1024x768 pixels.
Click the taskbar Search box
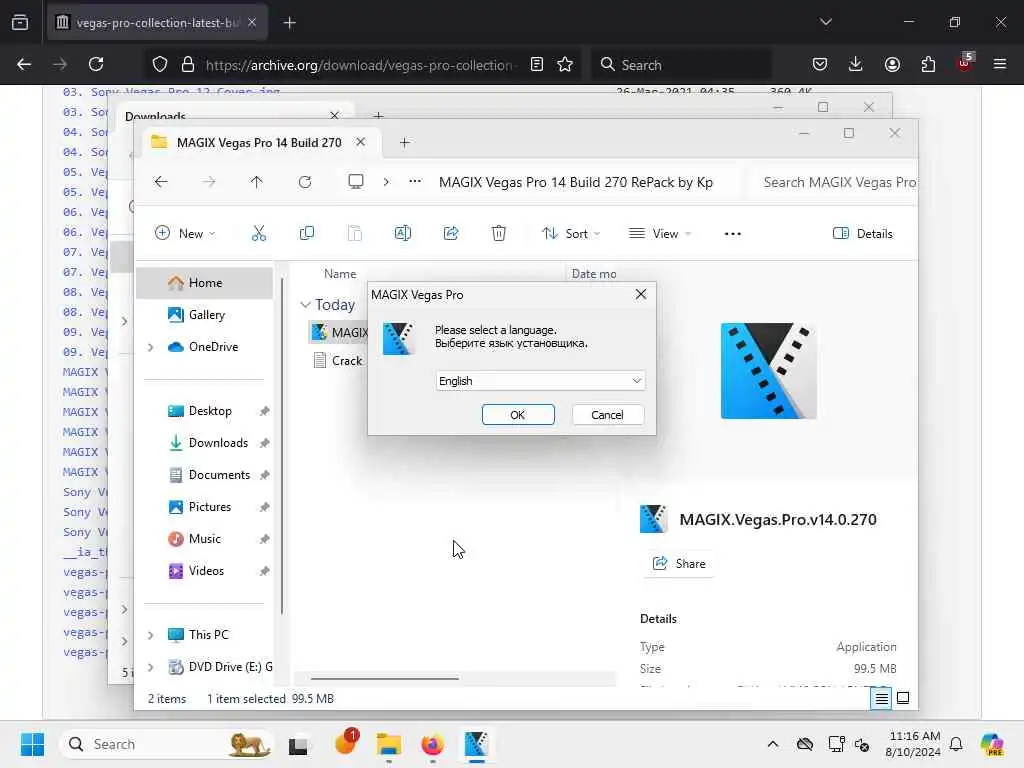(x=167, y=744)
